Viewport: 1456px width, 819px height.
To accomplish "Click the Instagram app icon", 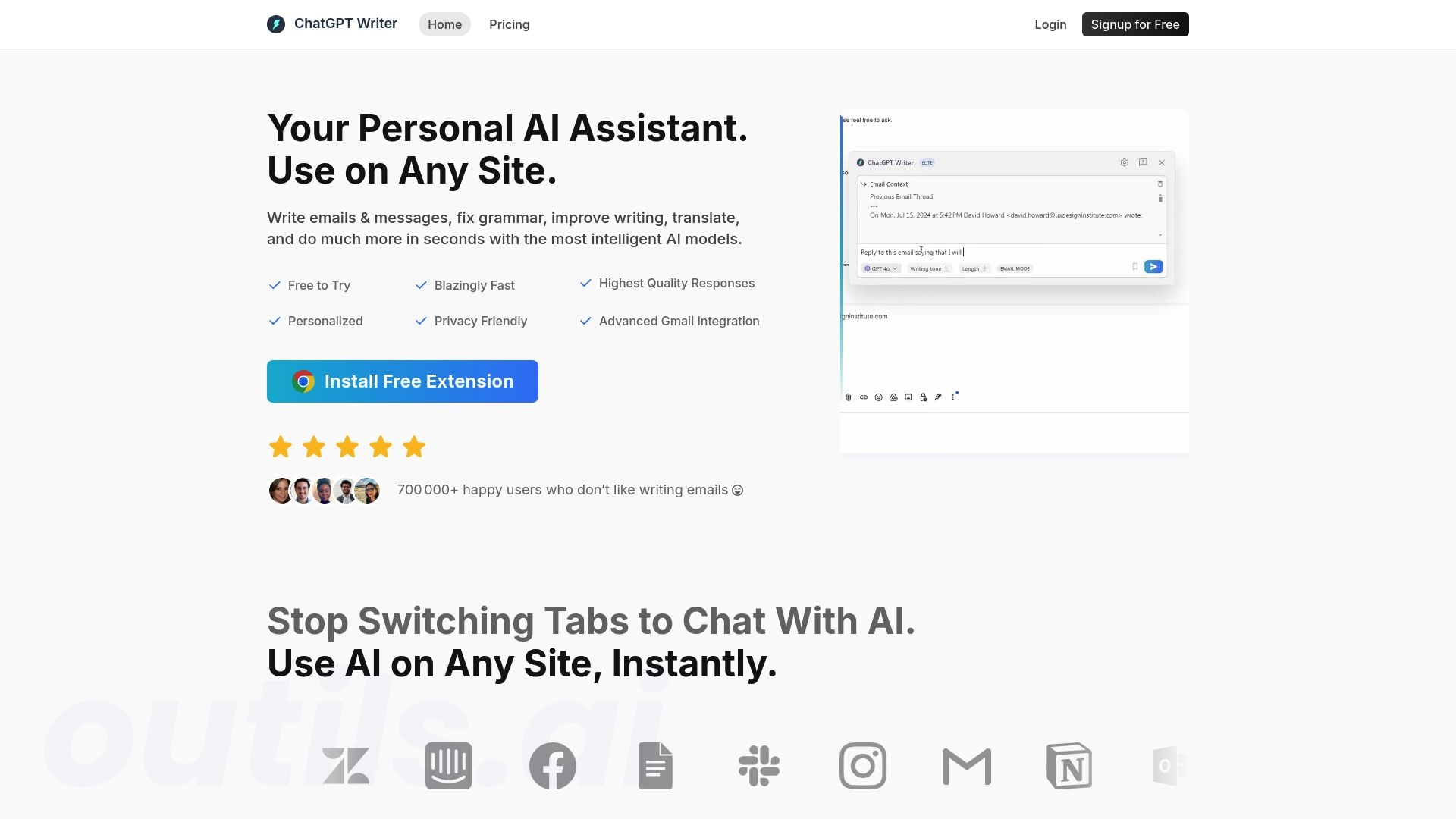I will (862, 766).
